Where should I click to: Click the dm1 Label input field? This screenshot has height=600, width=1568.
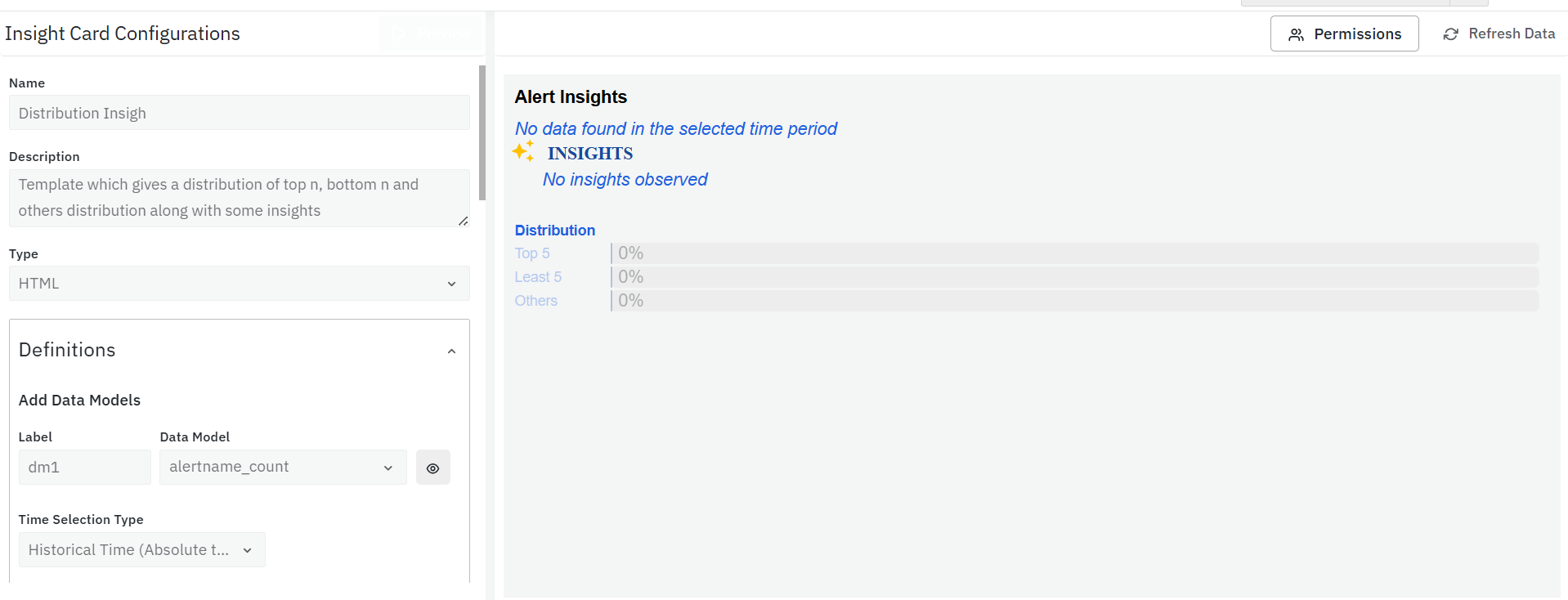(x=84, y=468)
